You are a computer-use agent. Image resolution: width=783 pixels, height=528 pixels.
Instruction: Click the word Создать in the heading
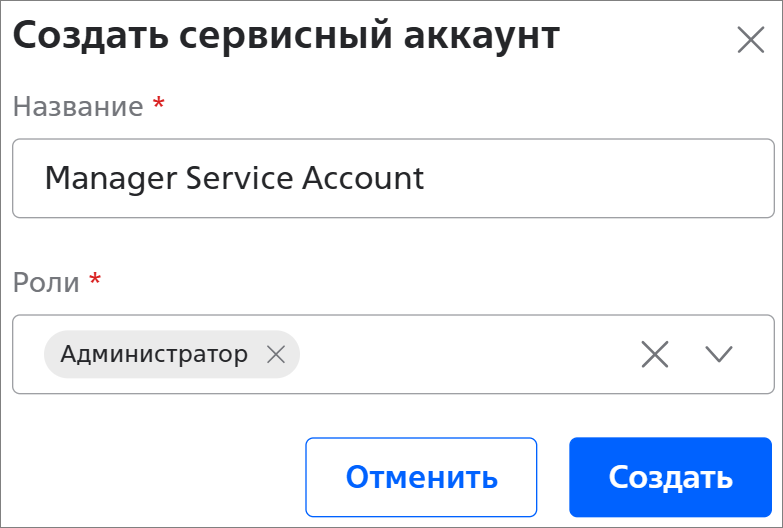(x=80, y=37)
